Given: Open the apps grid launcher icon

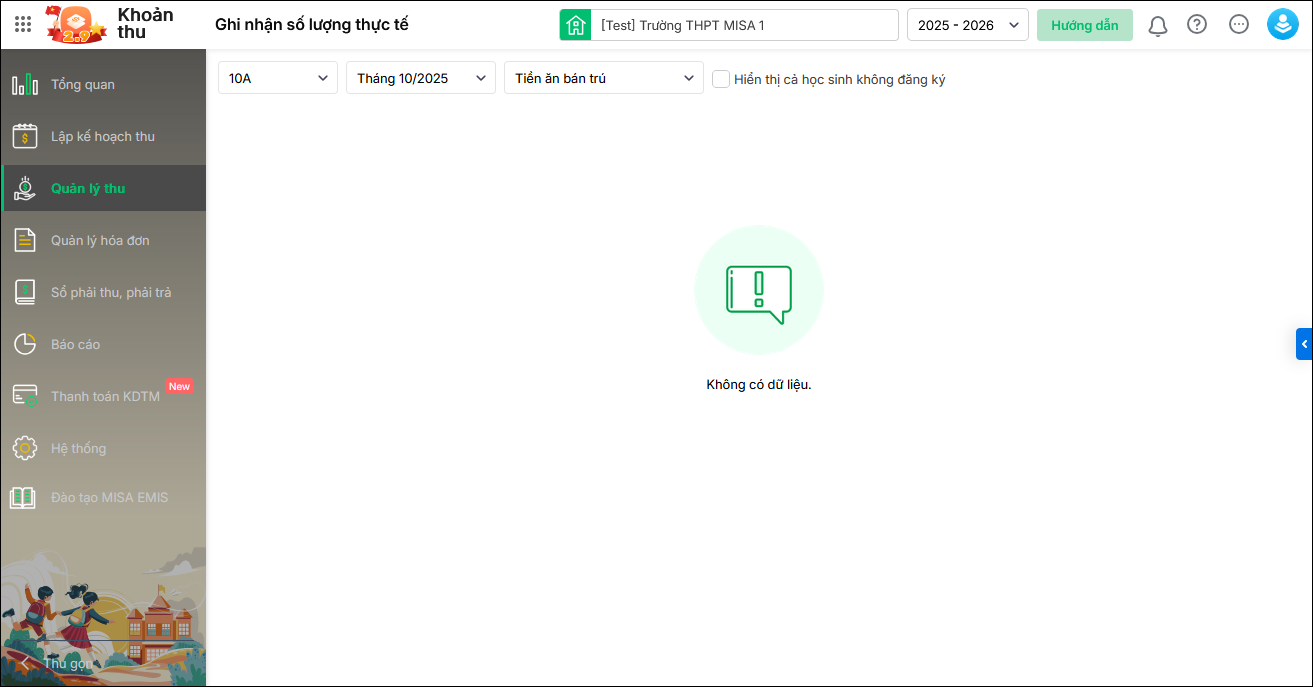Looking at the screenshot, I should point(23,24).
